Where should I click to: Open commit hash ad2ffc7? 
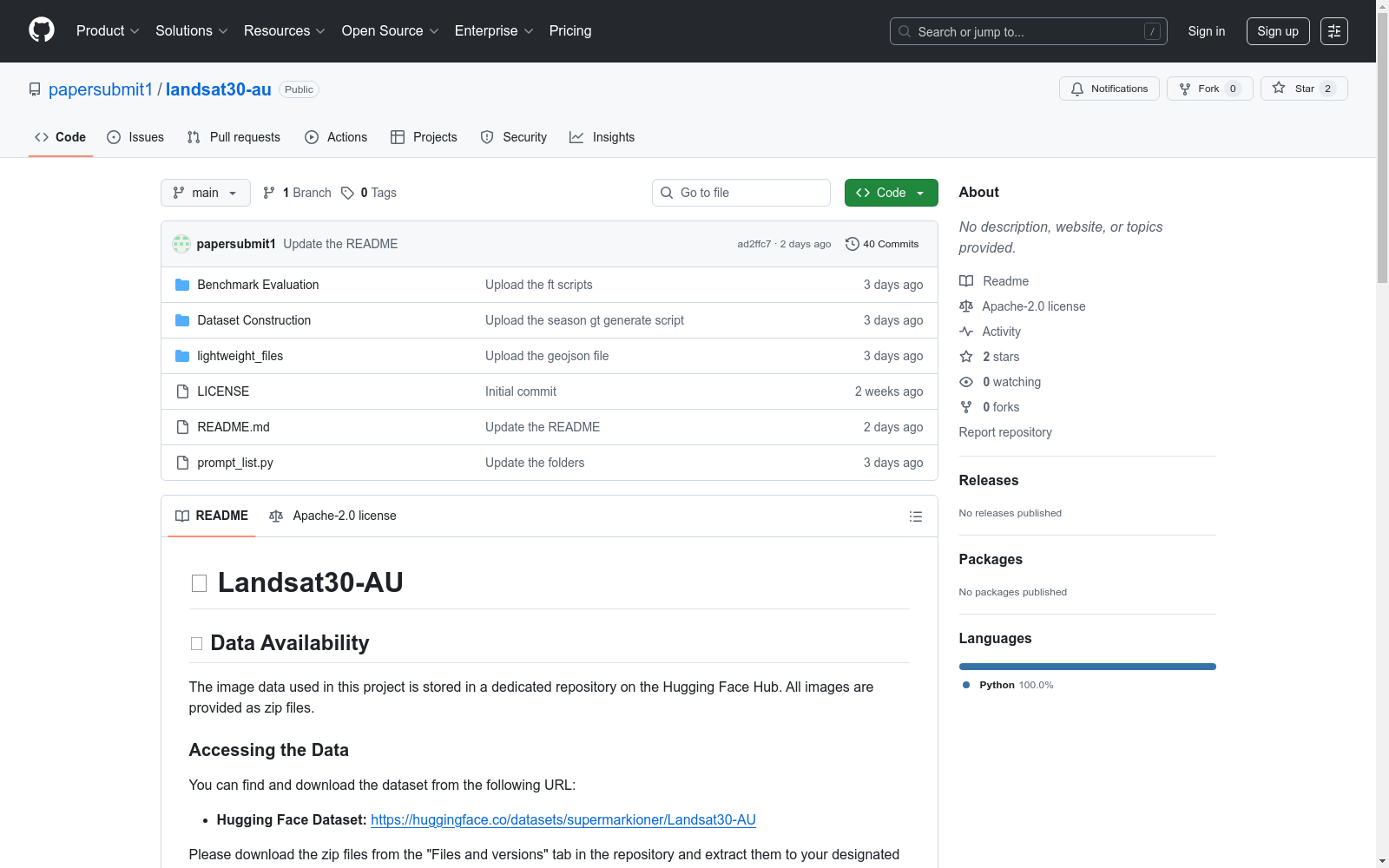tap(754, 244)
